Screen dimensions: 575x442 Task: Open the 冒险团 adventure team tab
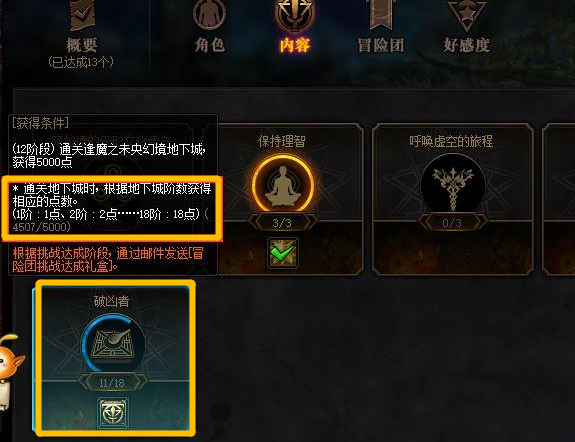381,45
